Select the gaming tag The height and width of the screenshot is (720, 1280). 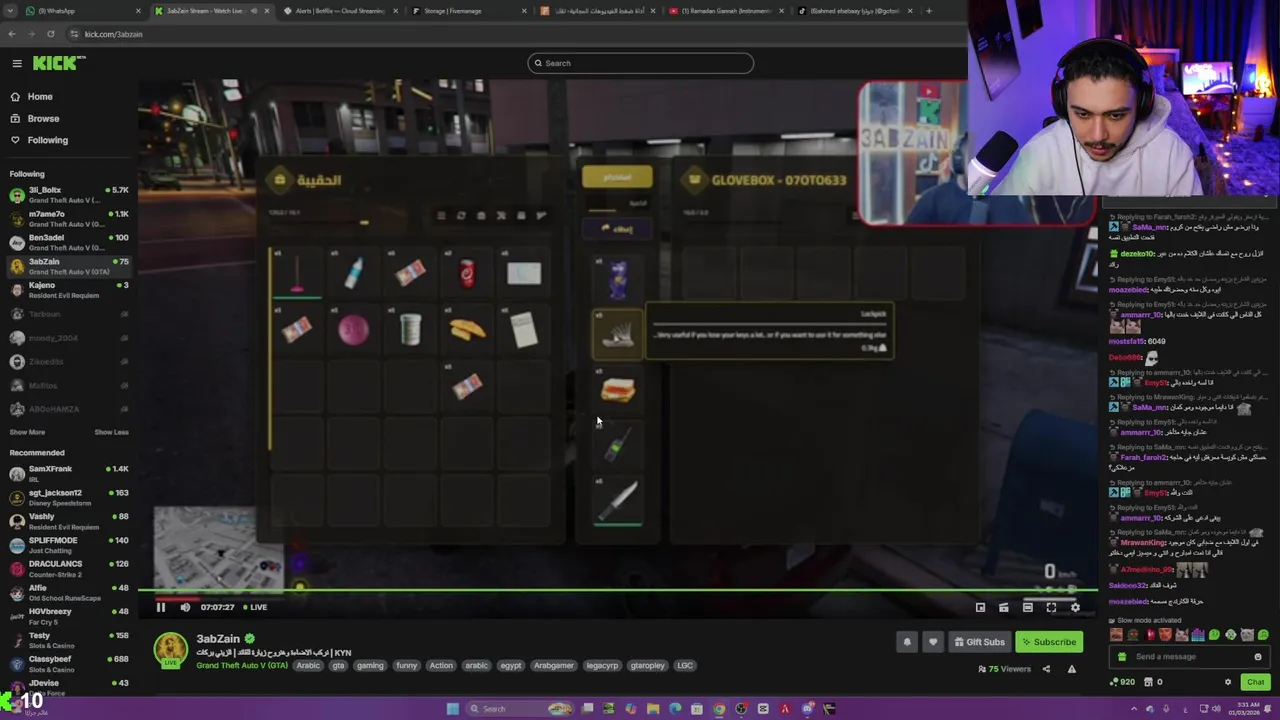pyautogui.click(x=370, y=665)
